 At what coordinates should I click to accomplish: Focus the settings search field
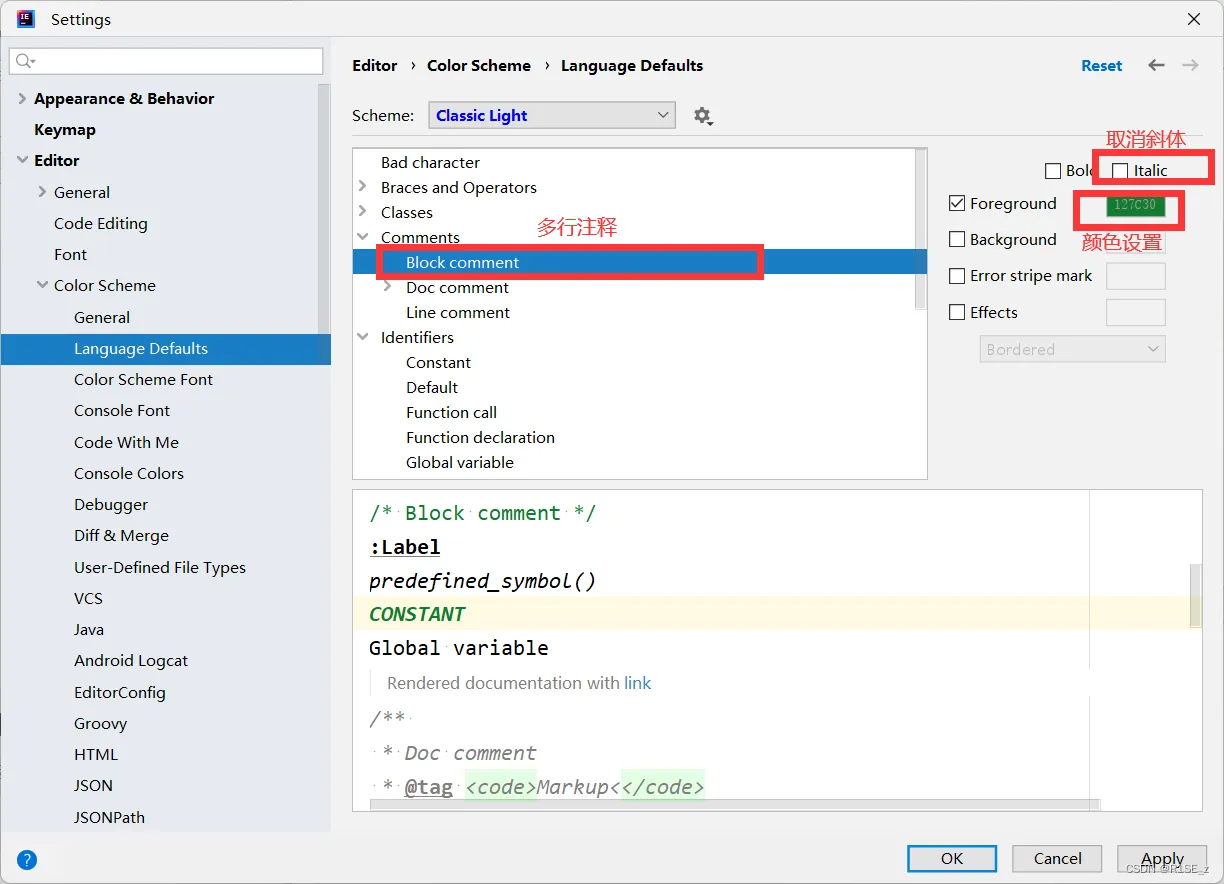tap(166, 61)
